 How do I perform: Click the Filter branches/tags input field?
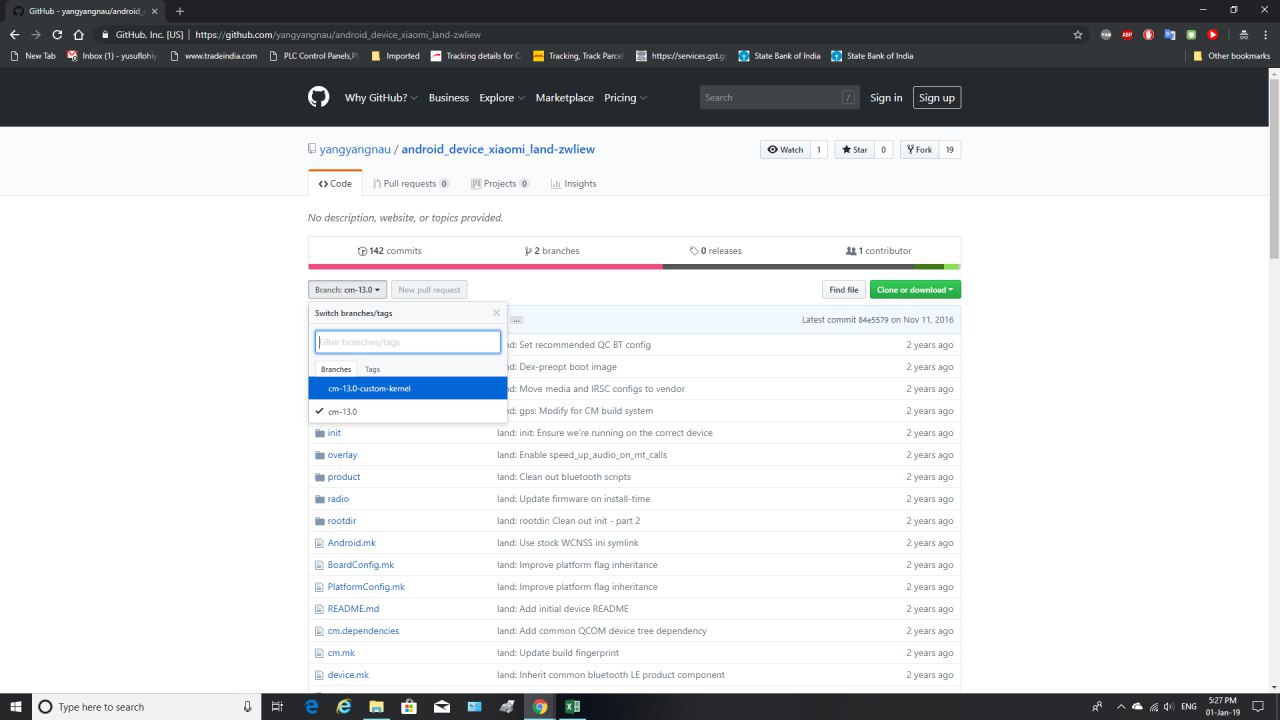pos(408,342)
